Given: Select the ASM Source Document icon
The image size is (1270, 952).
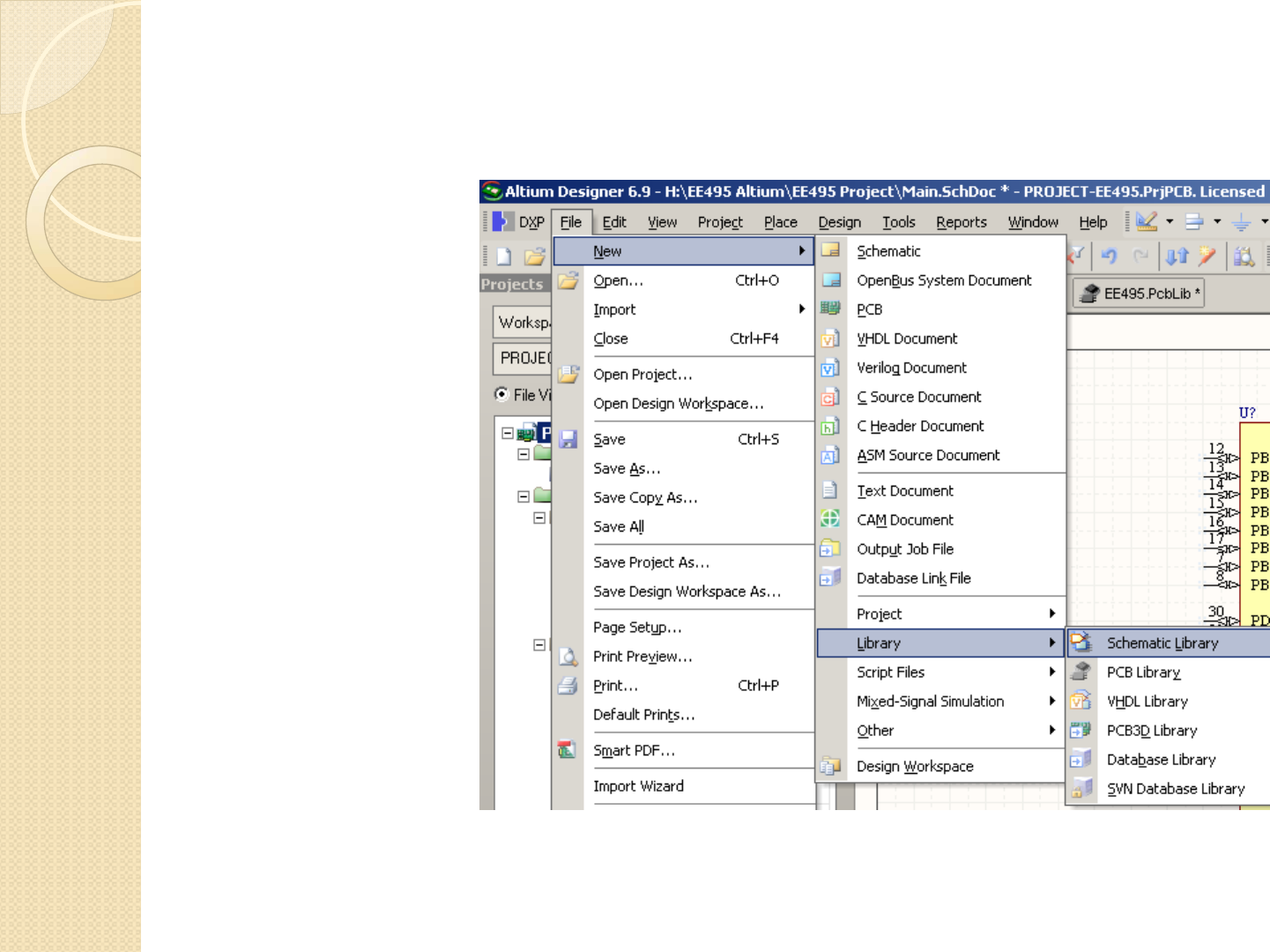Looking at the screenshot, I should 830,455.
